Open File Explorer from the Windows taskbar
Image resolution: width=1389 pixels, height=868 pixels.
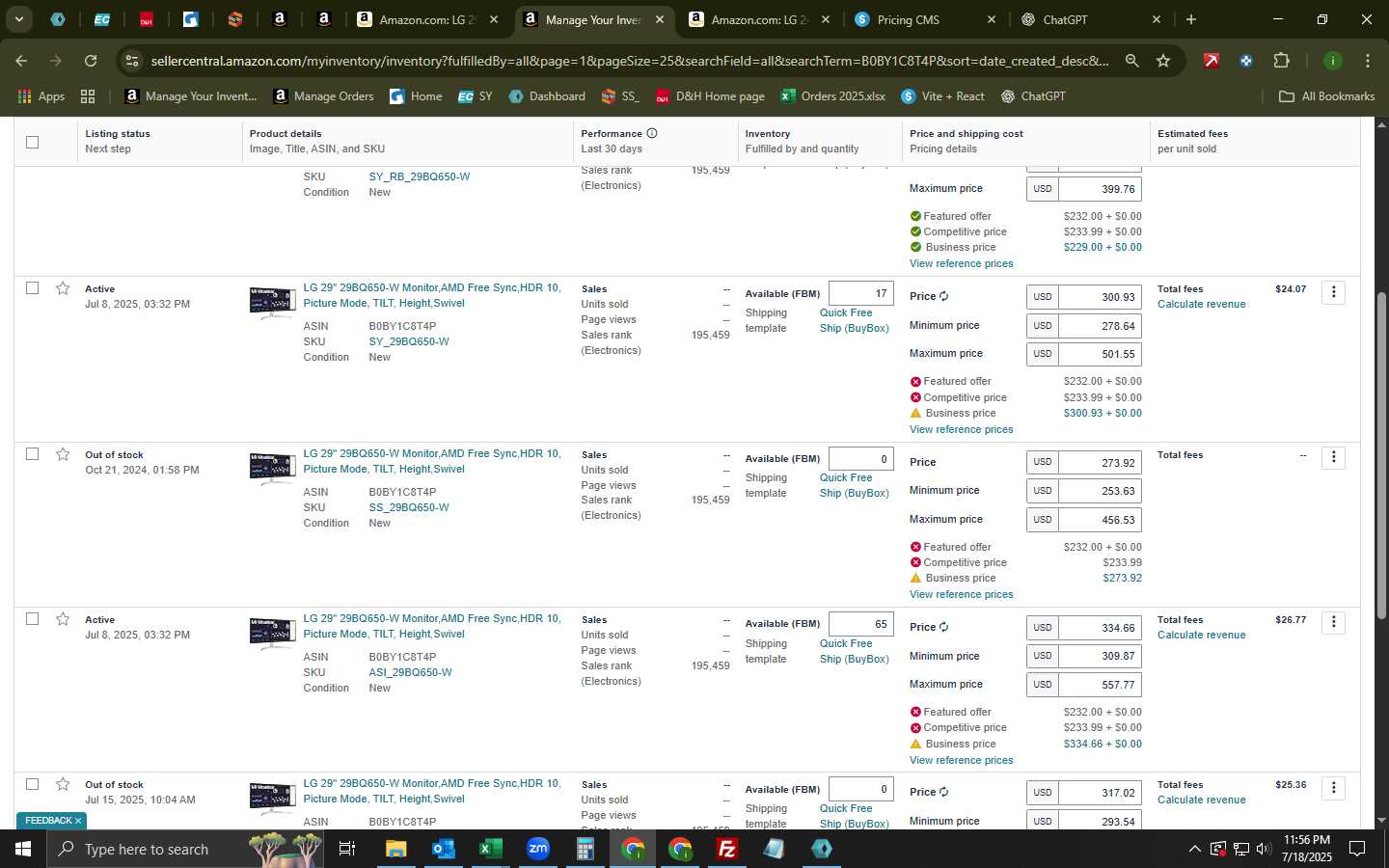click(x=395, y=849)
